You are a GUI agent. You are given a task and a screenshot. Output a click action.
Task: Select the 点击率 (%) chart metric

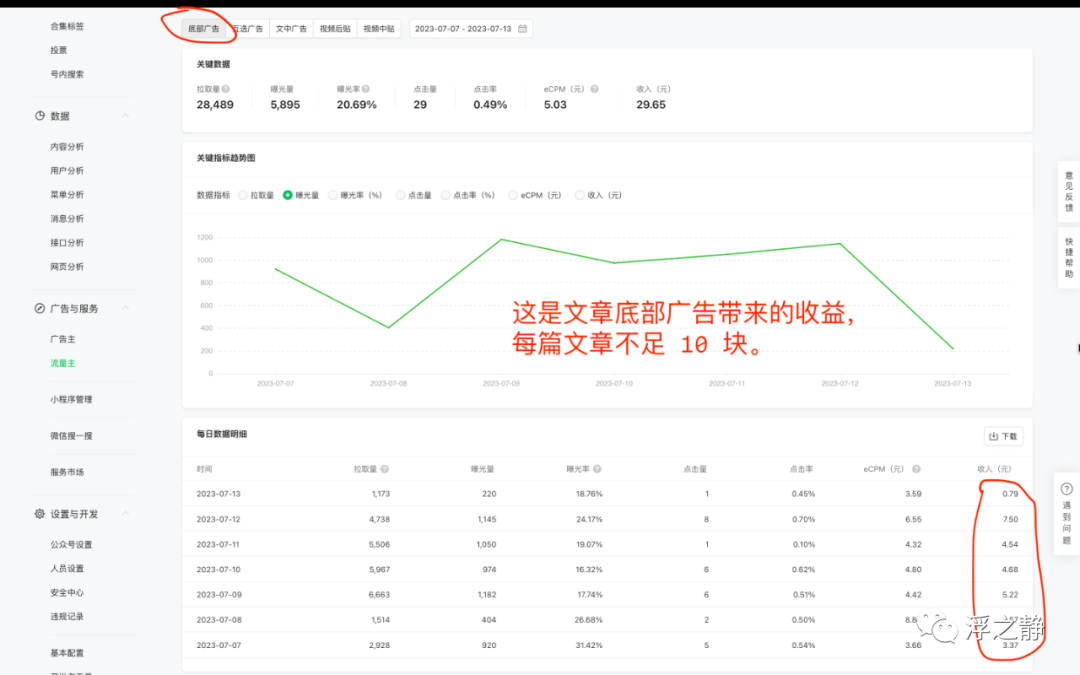446,196
